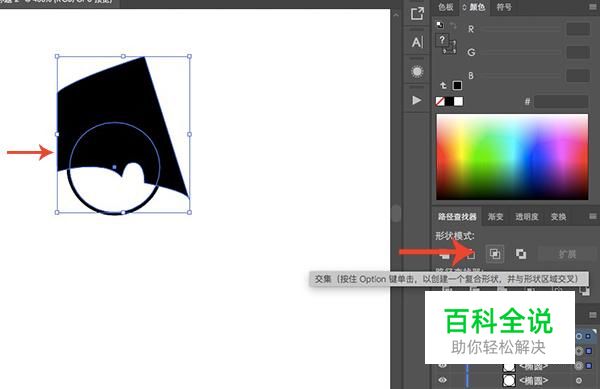Screen dimensions: 600x389
Task: Switch to the 符号 (Symbols) tab
Action: pyautogui.click(x=504, y=7)
